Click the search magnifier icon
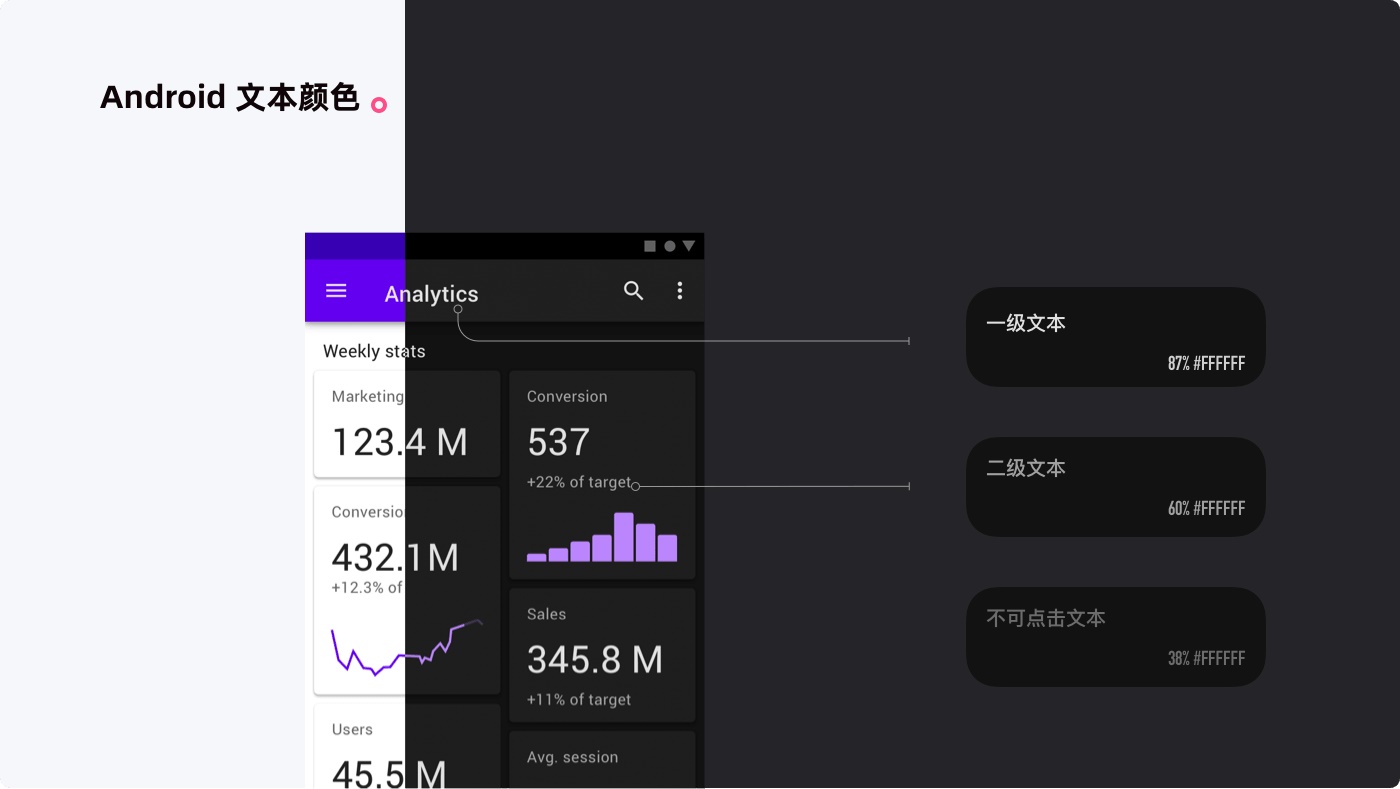The height and width of the screenshot is (789, 1400). pyautogui.click(x=633, y=291)
